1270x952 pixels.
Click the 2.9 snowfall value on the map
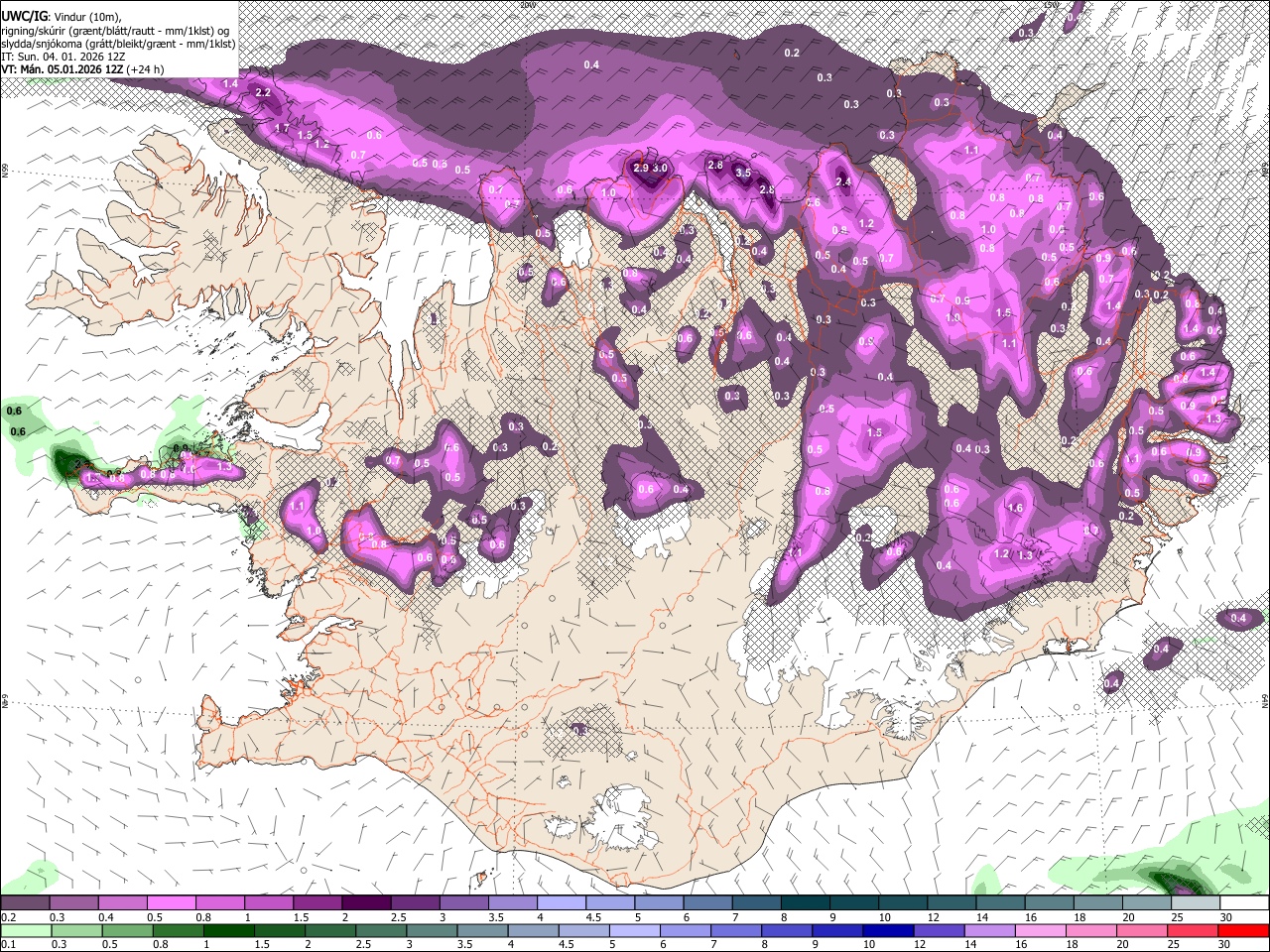641,169
